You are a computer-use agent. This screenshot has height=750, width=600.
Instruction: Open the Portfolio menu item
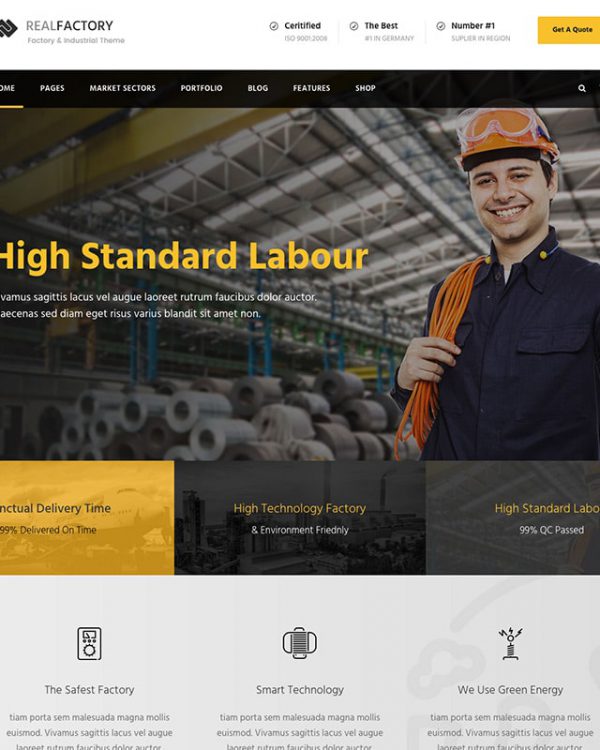coord(201,88)
